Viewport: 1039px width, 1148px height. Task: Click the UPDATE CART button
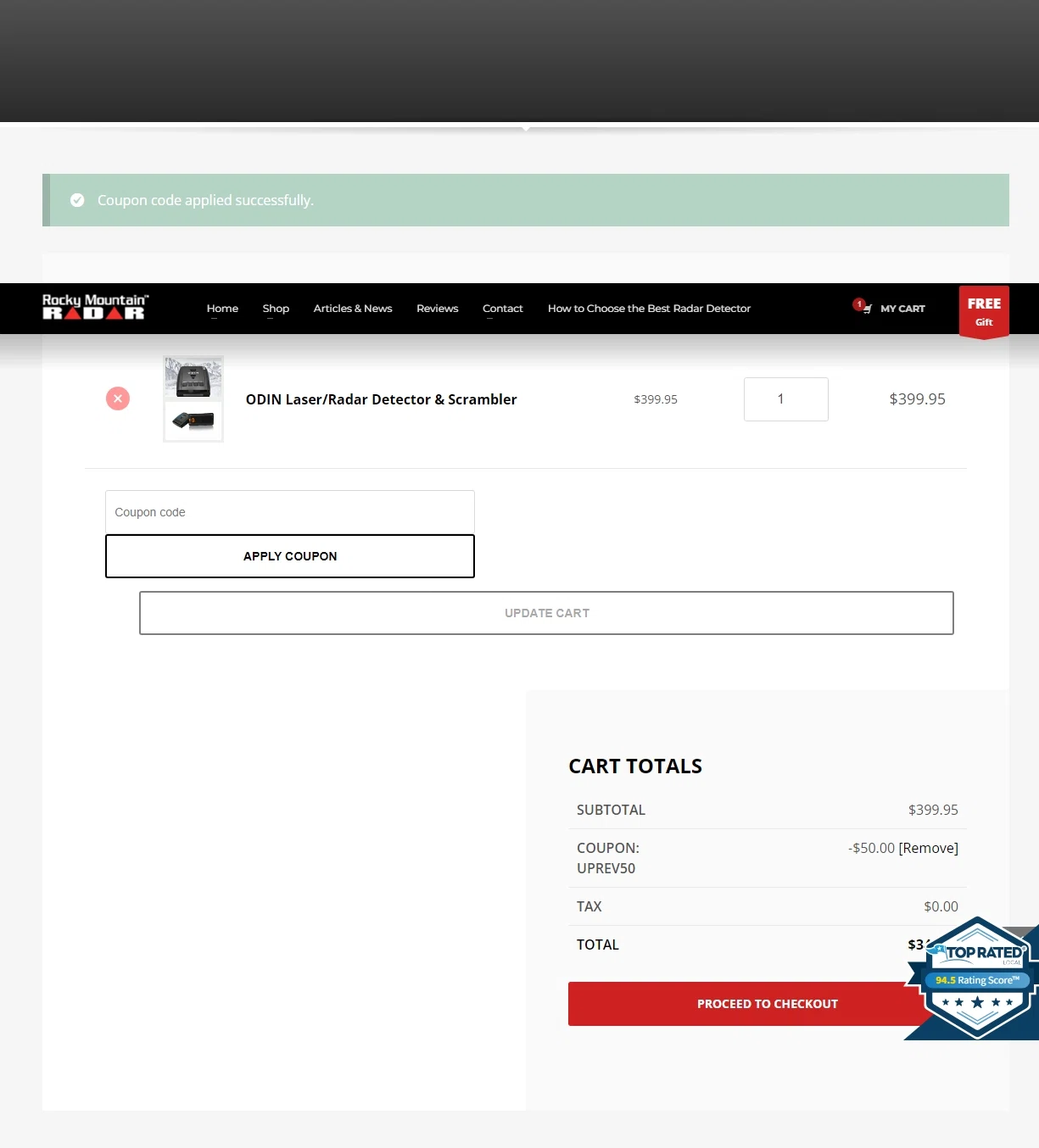point(546,613)
